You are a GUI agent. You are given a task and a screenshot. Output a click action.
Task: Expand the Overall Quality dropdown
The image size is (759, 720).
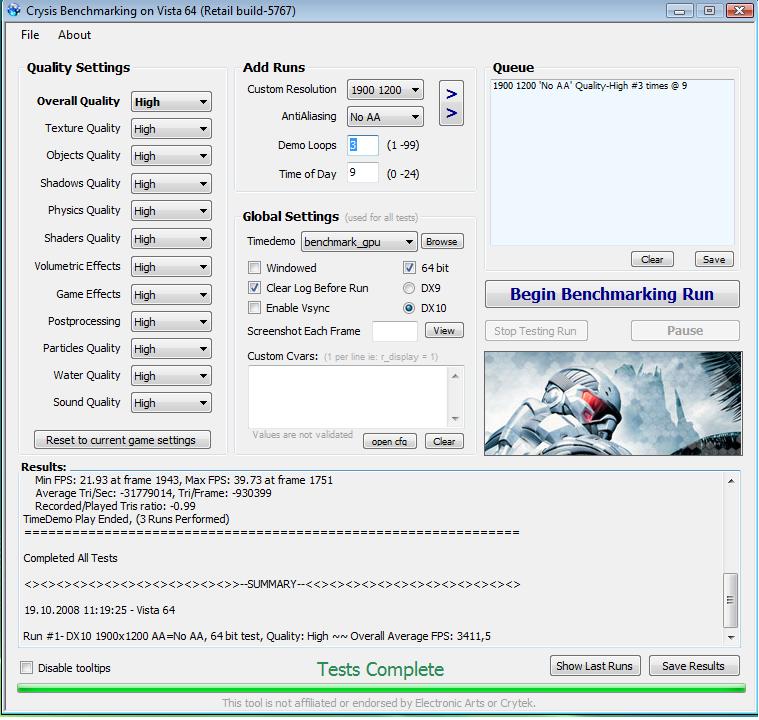pos(171,102)
